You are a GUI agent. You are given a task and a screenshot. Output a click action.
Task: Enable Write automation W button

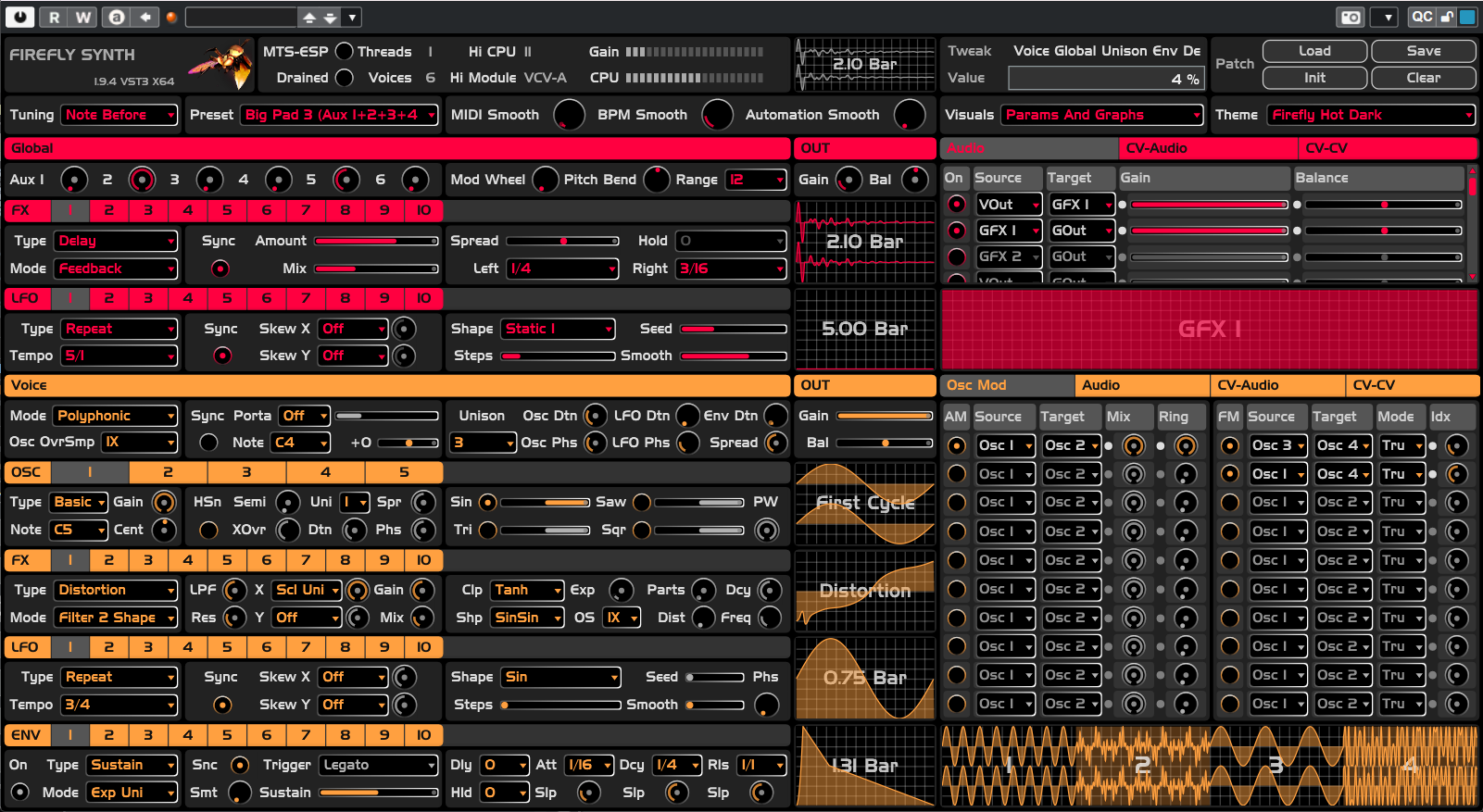pyautogui.click(x=83, y=17)
